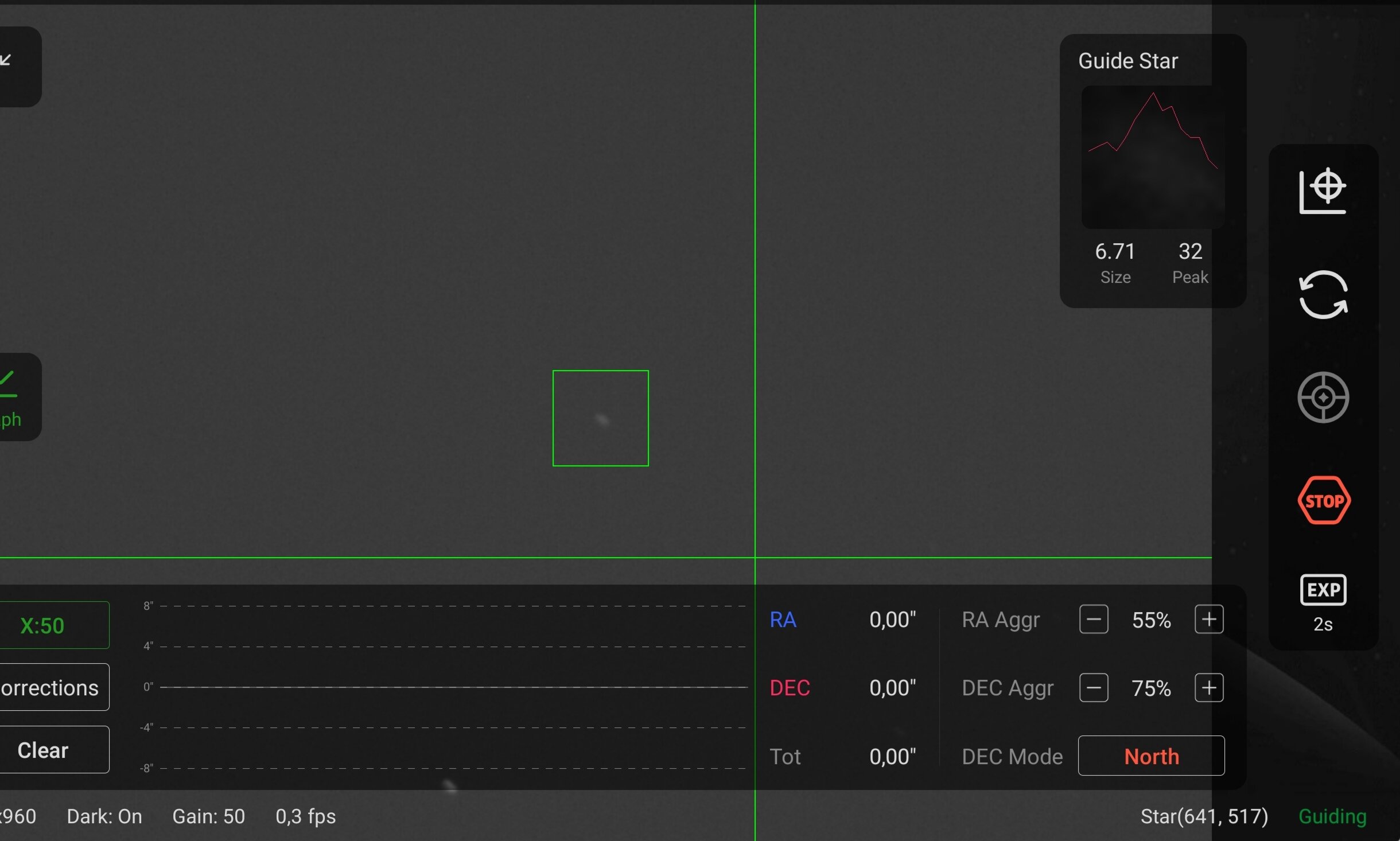Change DEC Mode North selector
This screenshot has width=1400, height=841.
tap(1151, 756)
